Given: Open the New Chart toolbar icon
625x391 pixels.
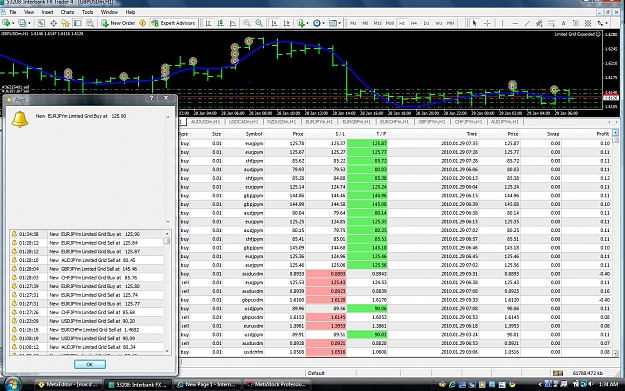Looking at the screenshot, I should [x=6, y=23].
